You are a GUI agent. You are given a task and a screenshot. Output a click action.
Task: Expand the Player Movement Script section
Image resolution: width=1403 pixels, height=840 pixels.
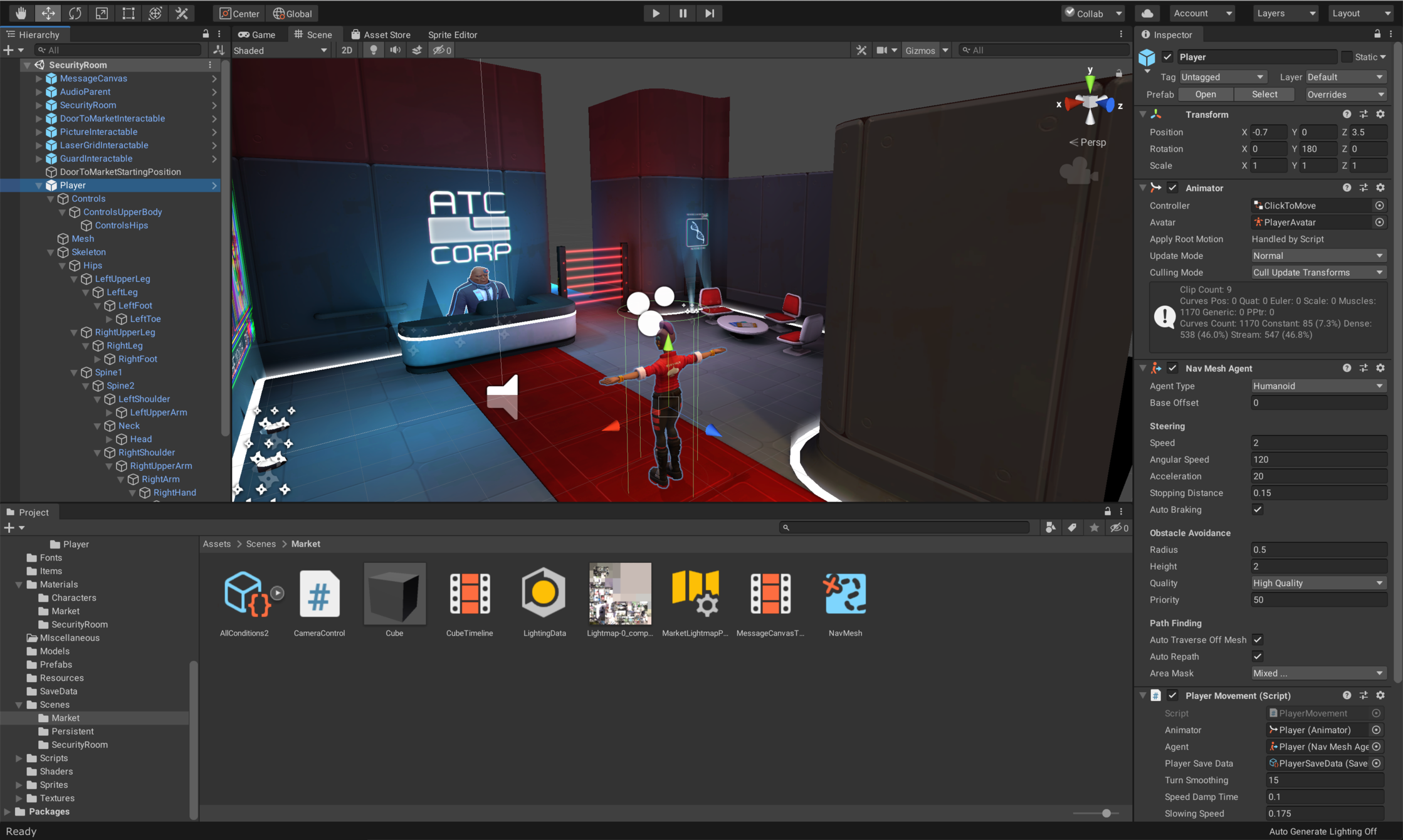click(1144, 696)
